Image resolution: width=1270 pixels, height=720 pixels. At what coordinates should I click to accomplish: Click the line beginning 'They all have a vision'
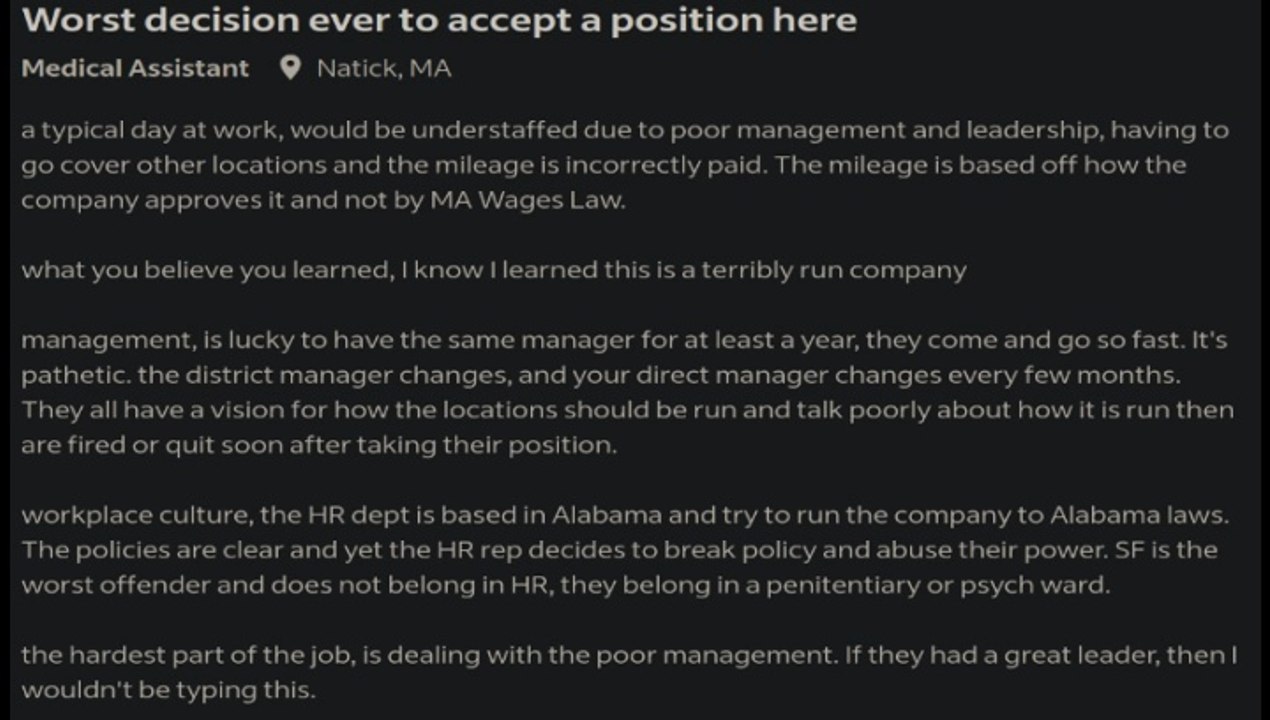point(627,410)
